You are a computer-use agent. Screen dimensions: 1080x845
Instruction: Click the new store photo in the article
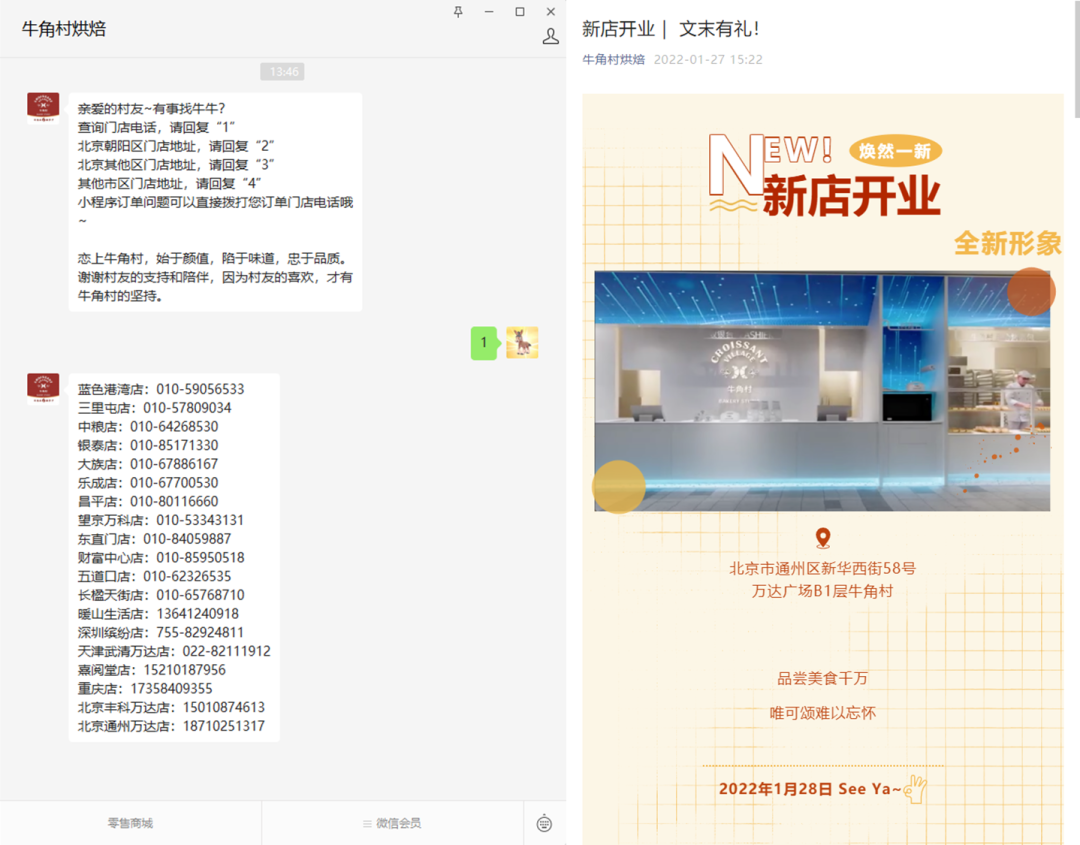[822, 390]
